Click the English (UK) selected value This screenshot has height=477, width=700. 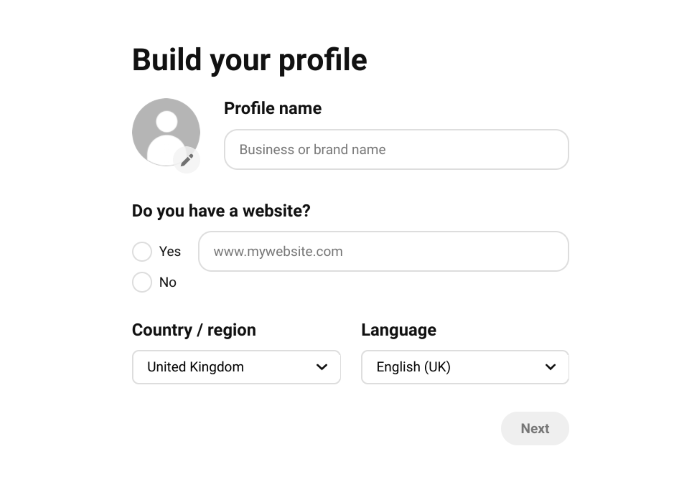[414, 367]
